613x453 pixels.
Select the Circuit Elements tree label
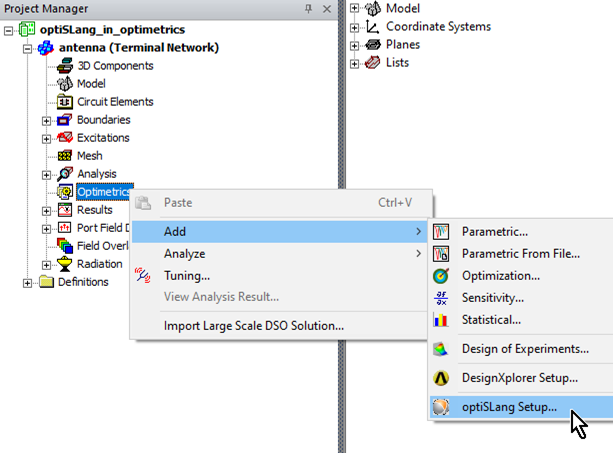115,102
